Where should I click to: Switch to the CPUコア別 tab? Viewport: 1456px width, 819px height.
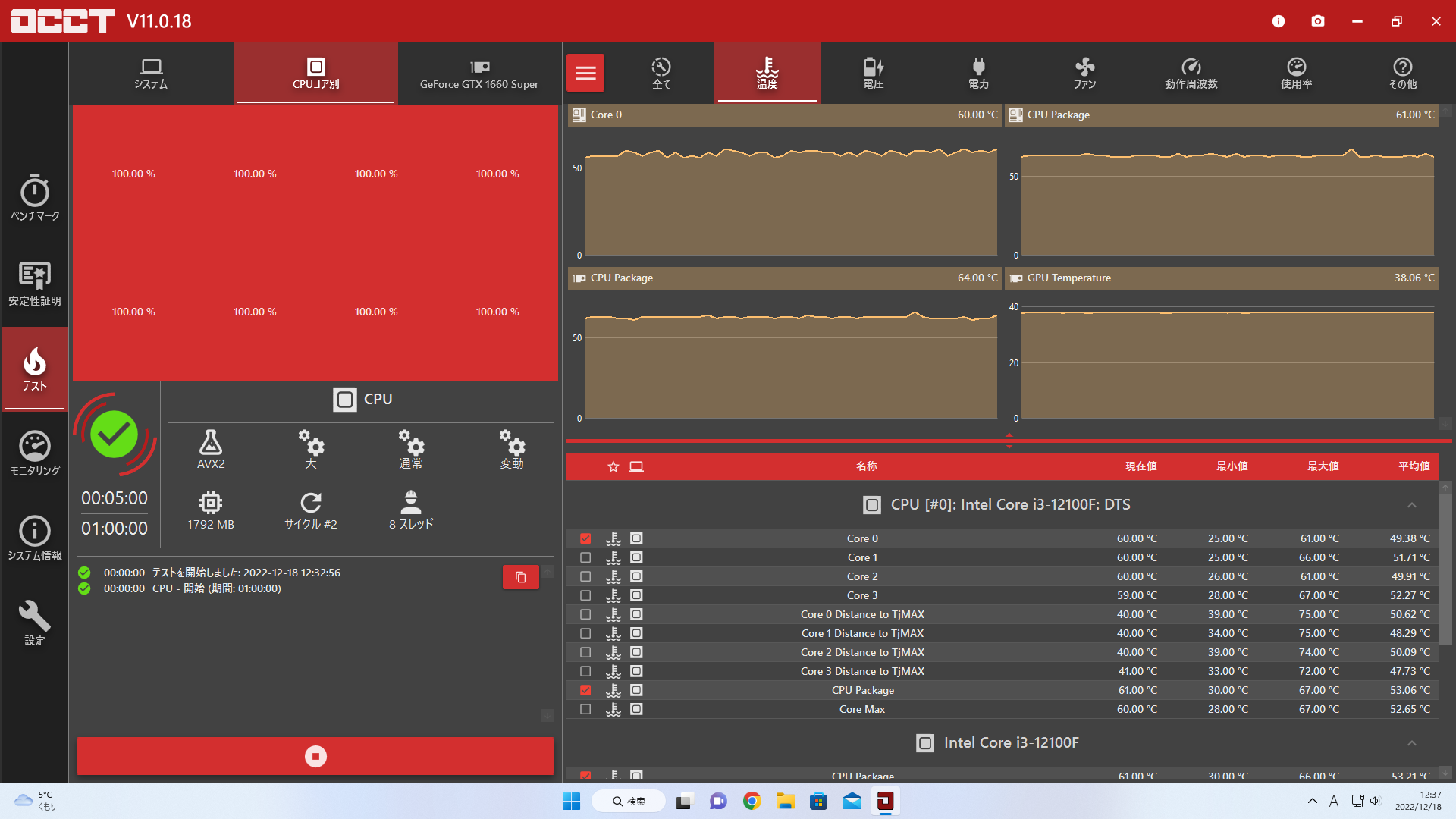(316, 73)
